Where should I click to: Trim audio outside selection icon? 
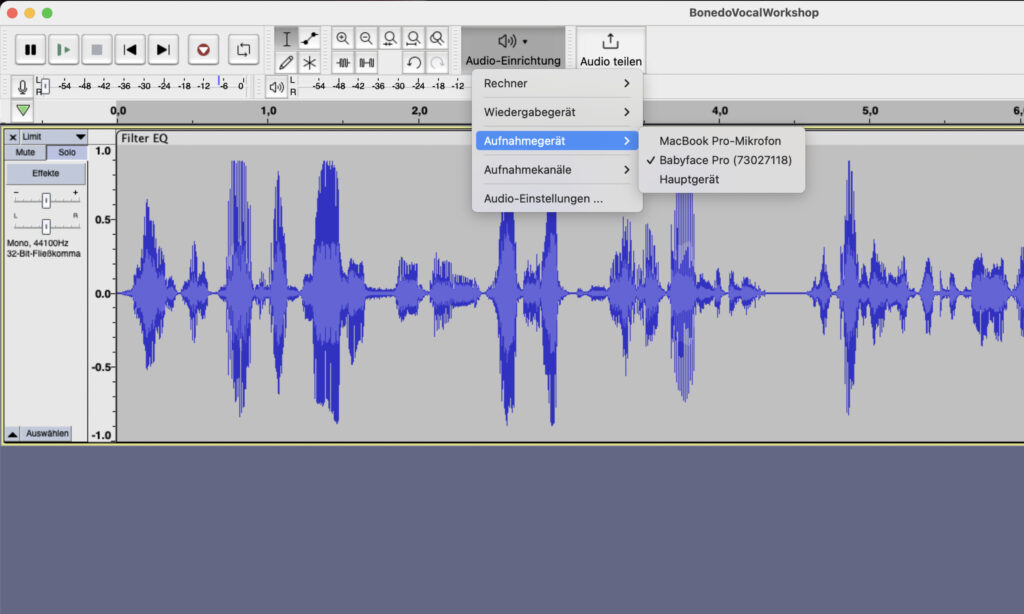tap(342, 63)
